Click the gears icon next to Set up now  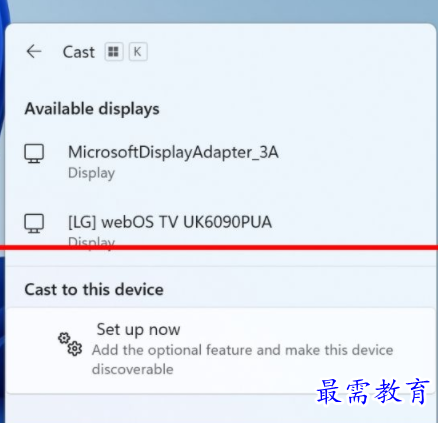[x=70, y=344]
